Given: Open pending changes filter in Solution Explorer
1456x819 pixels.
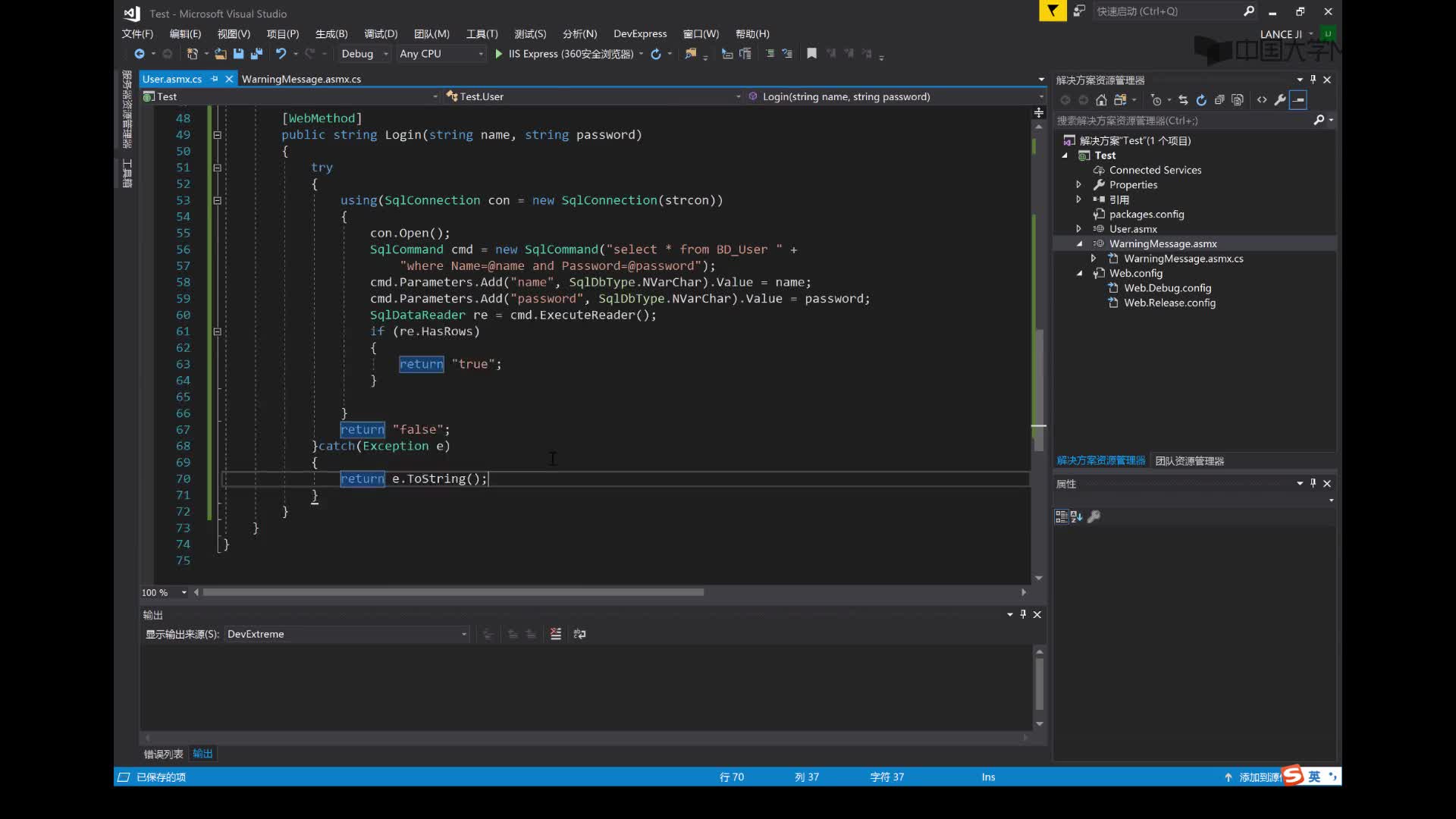Looking at the screenshot, I should click(1156, 100).
